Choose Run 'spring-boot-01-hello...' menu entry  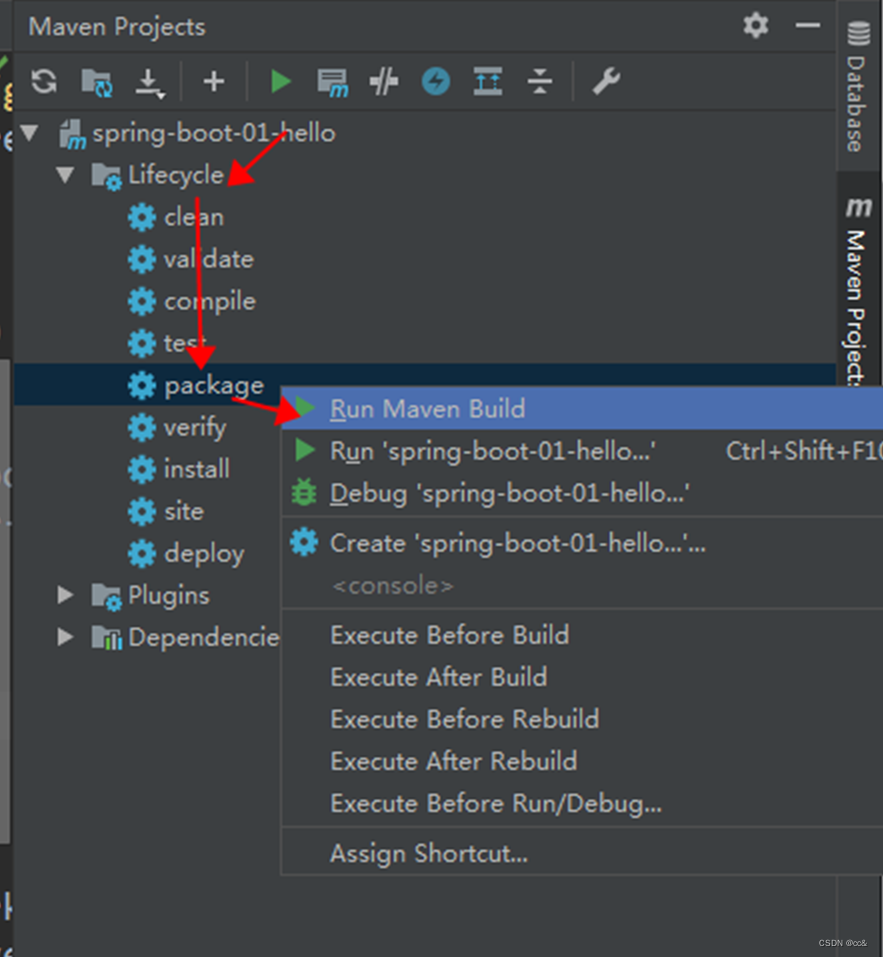(582, 451)
